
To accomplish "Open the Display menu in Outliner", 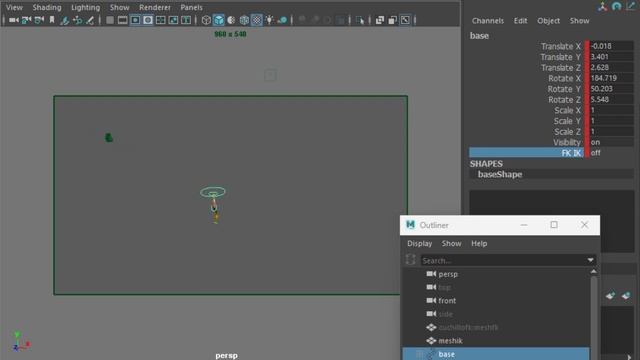I will (420, 244).
